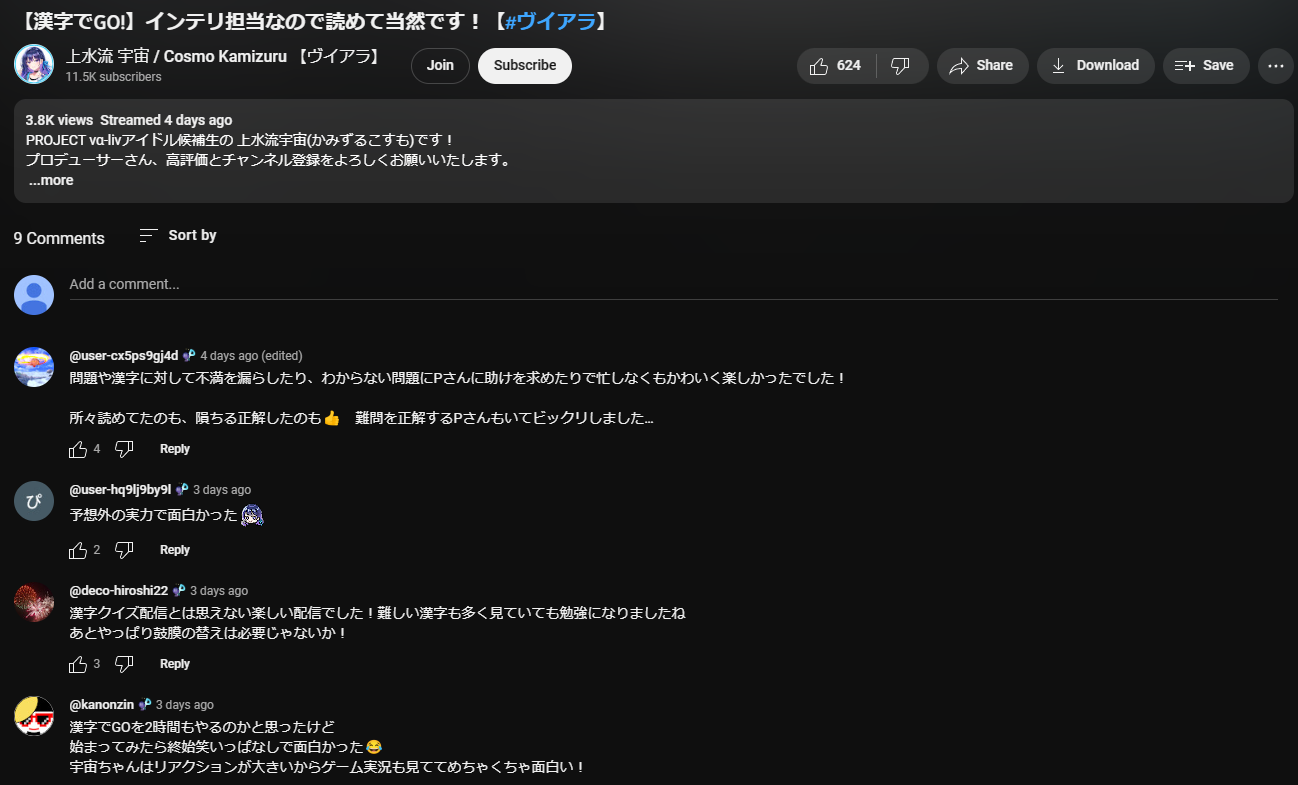Screen dimensions: 1298x785
Task: Dislike the comment by @deco-hiroshi22
Action: point(124,665)
